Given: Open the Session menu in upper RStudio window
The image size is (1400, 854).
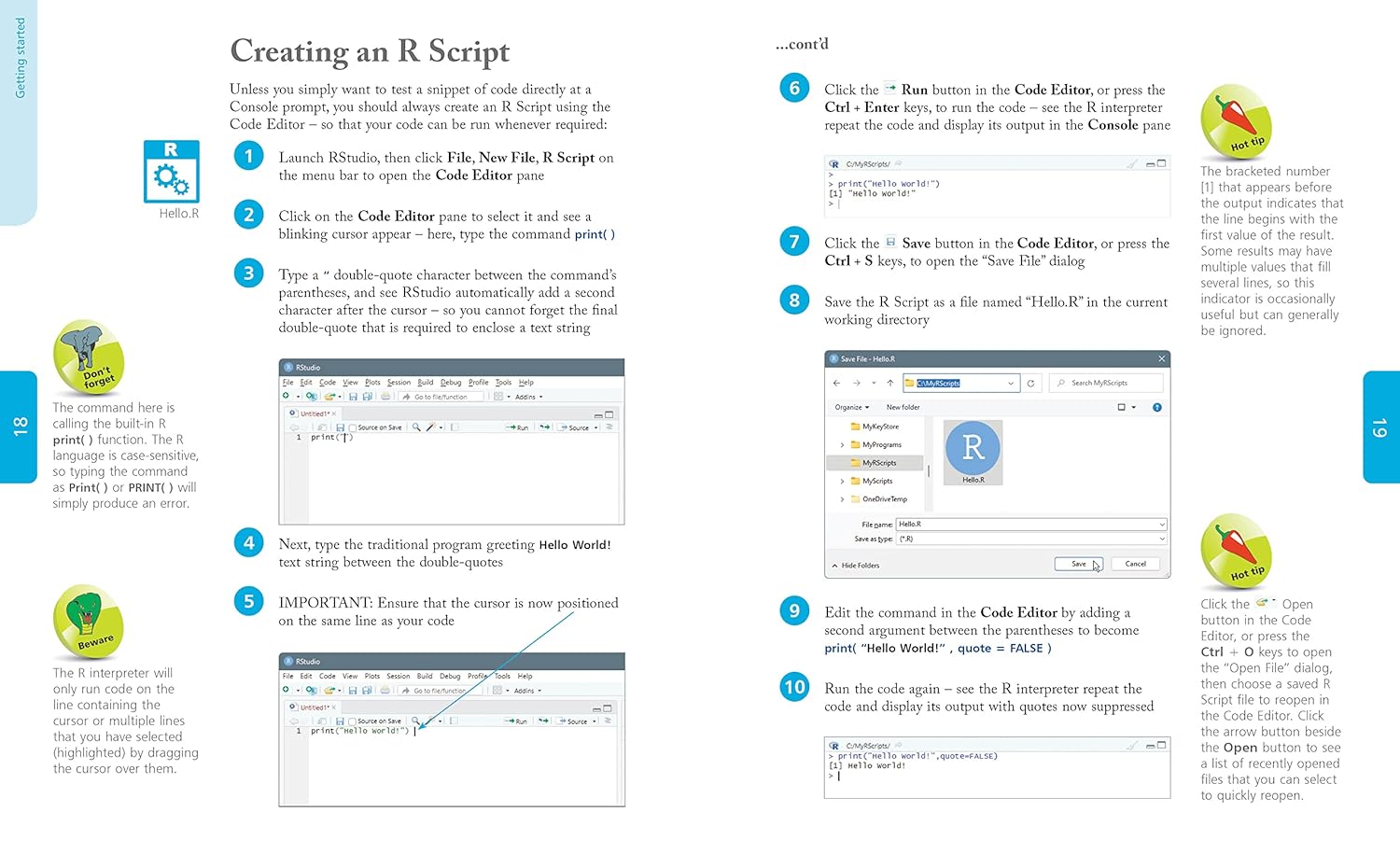Looking at the screenshot, I should click(x=399, y=383).
